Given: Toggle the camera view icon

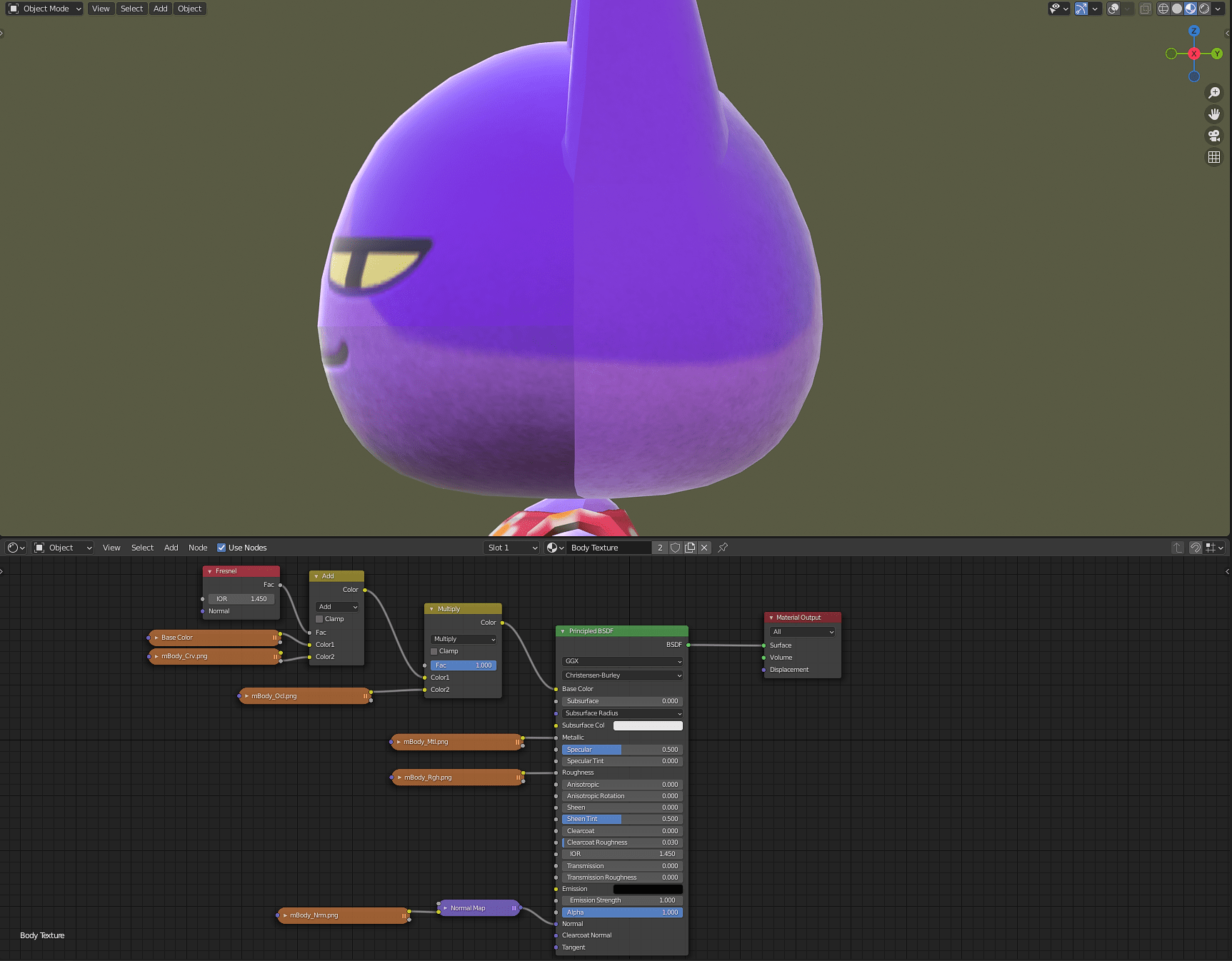Looking at the screenshot, I should pyautogui.click(x=1214, y=136).
